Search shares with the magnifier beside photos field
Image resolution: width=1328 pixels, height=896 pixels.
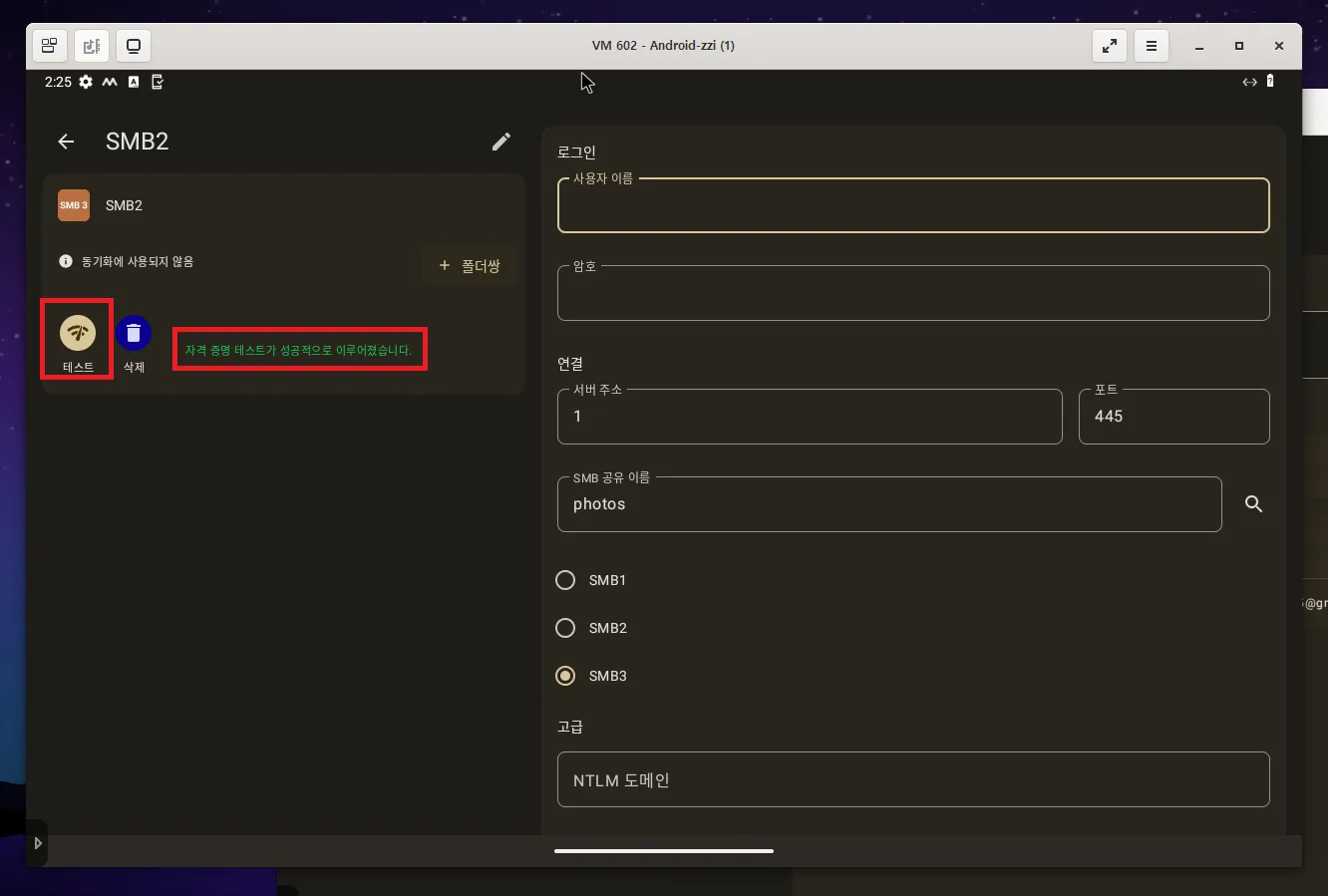tap(1253, 504)
